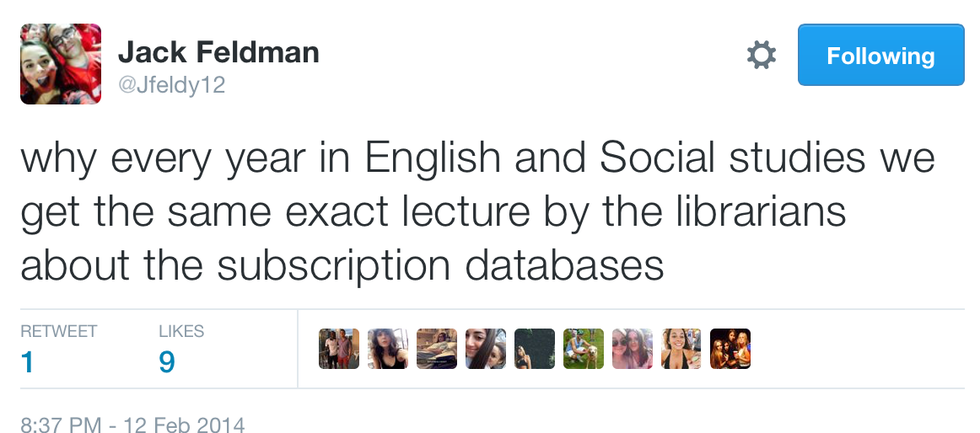Select fourth liker avatar, close-up selfie pair
The image size is (980, 433).
(x=486, y=349)
